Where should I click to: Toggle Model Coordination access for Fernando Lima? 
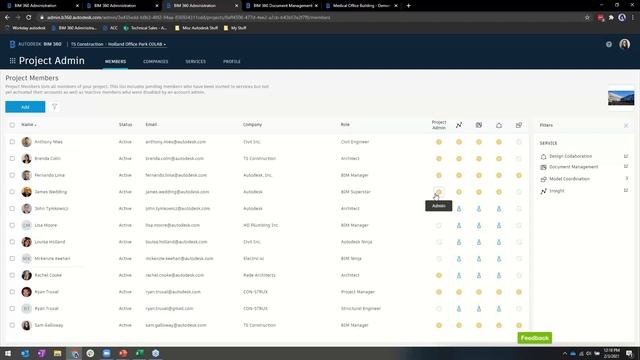[x=519, y=176]
